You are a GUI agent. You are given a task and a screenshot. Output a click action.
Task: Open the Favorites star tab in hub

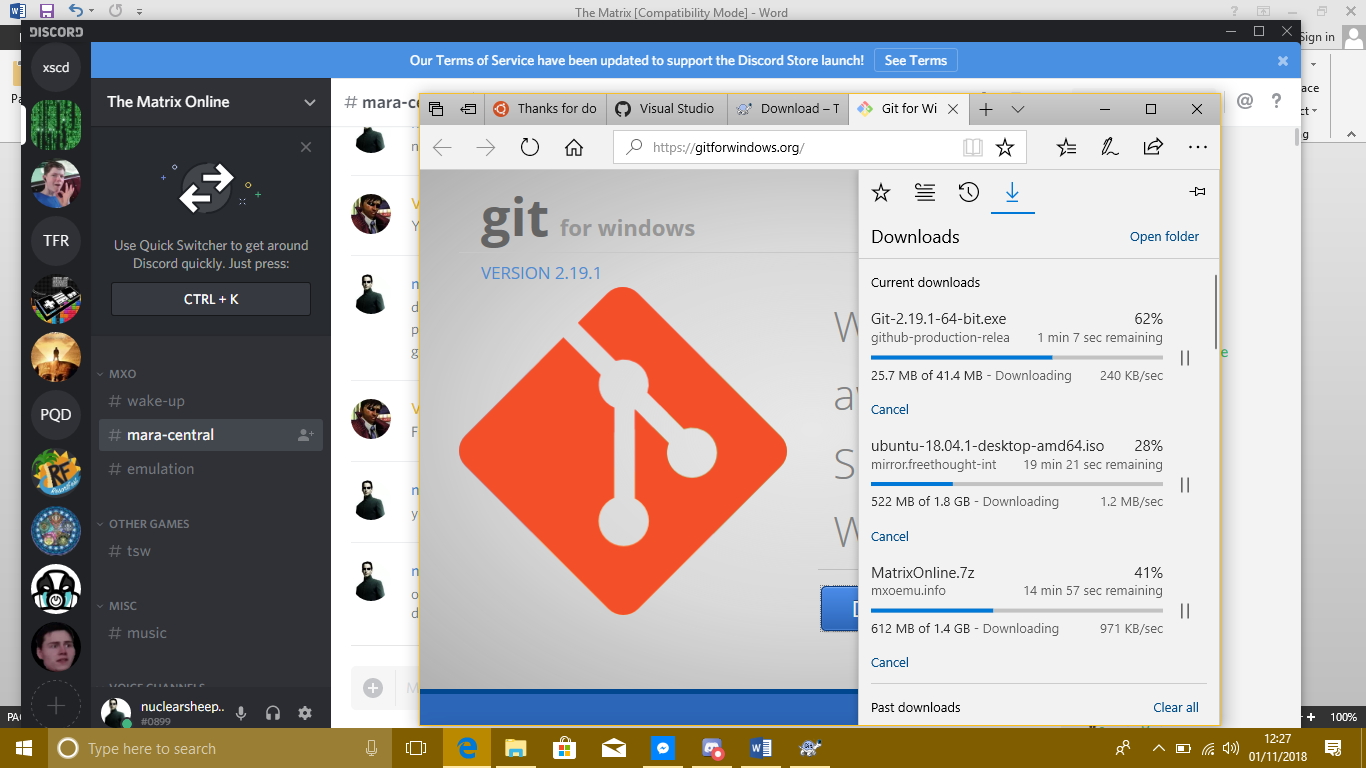tap(880, 193)
